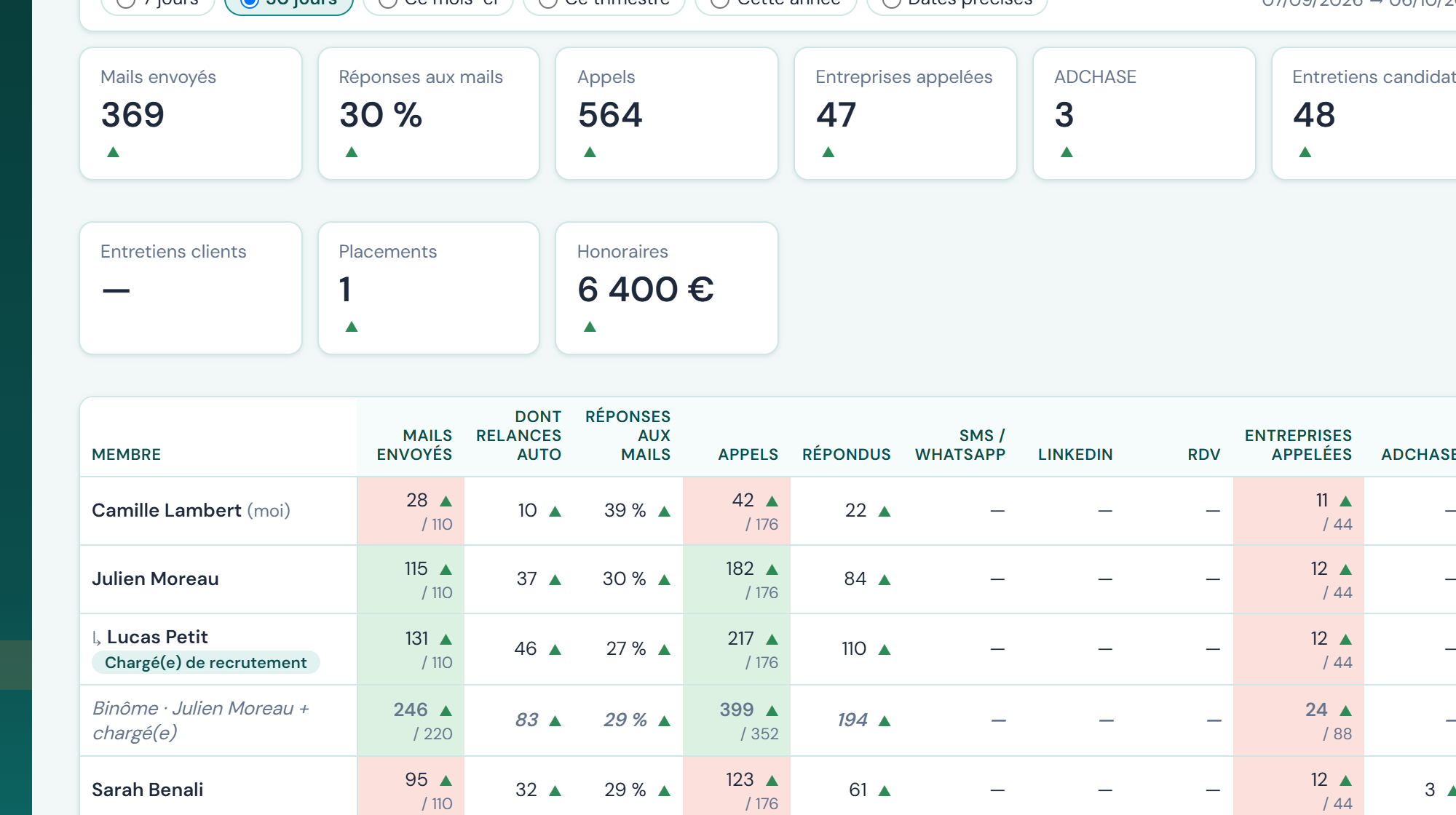Click Sarah Benali's 61 répondus value

[858, 790]
